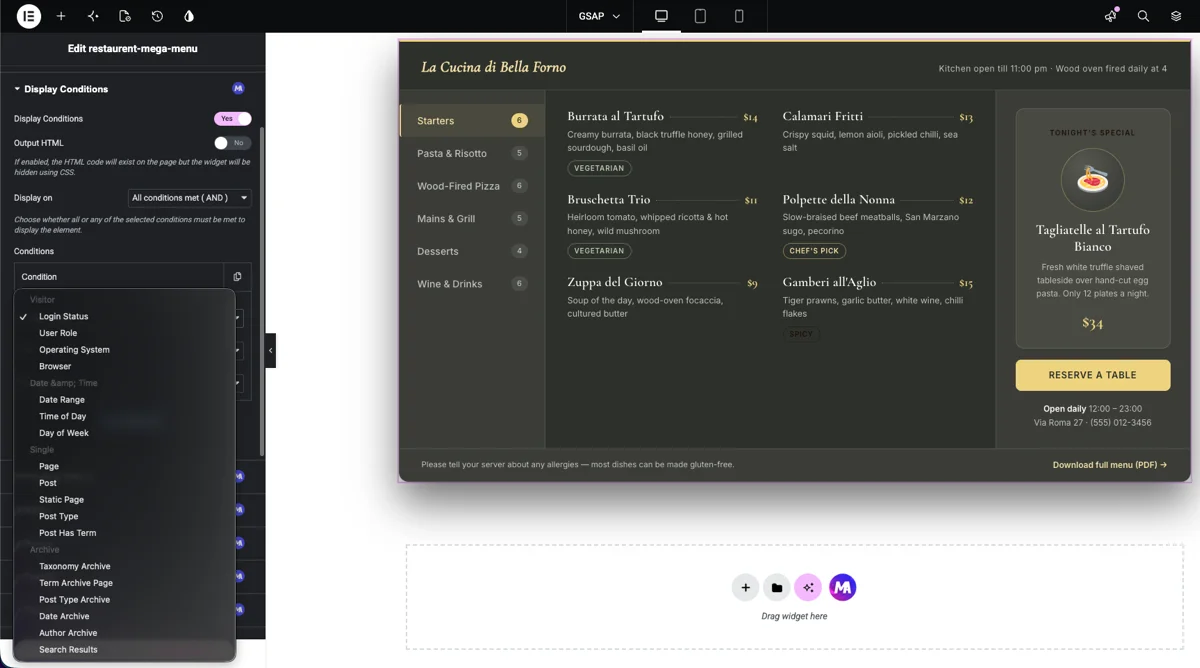
Task: Click the purple badge beside Display Conditions heading
Action: pos(238,89)
